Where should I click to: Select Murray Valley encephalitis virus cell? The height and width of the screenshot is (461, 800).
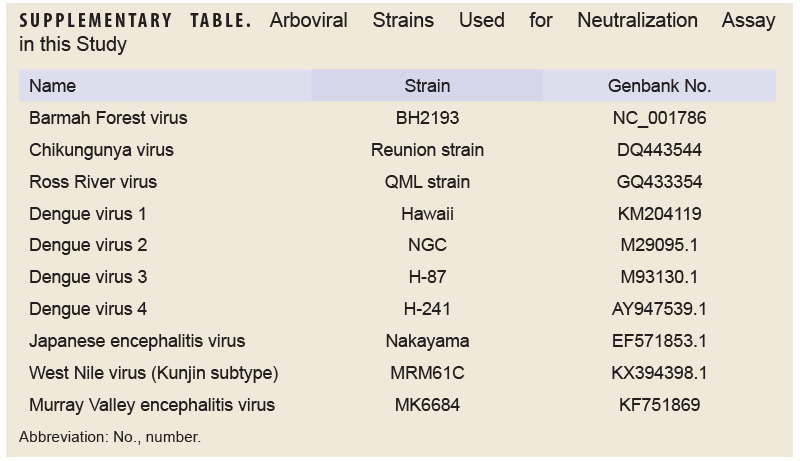pyautogui.click(x=152, y=405)
